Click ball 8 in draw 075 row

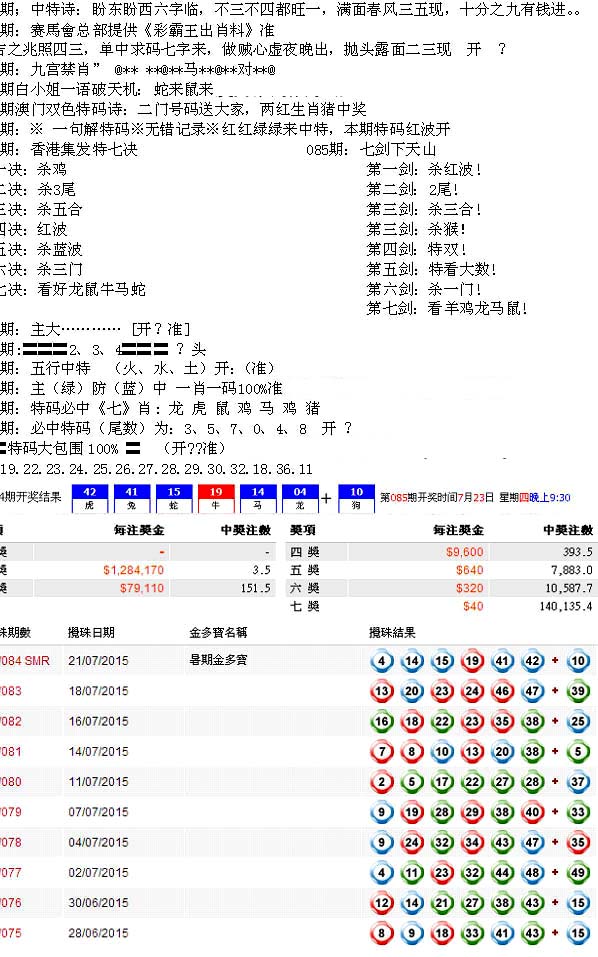(x=381, y=933)
